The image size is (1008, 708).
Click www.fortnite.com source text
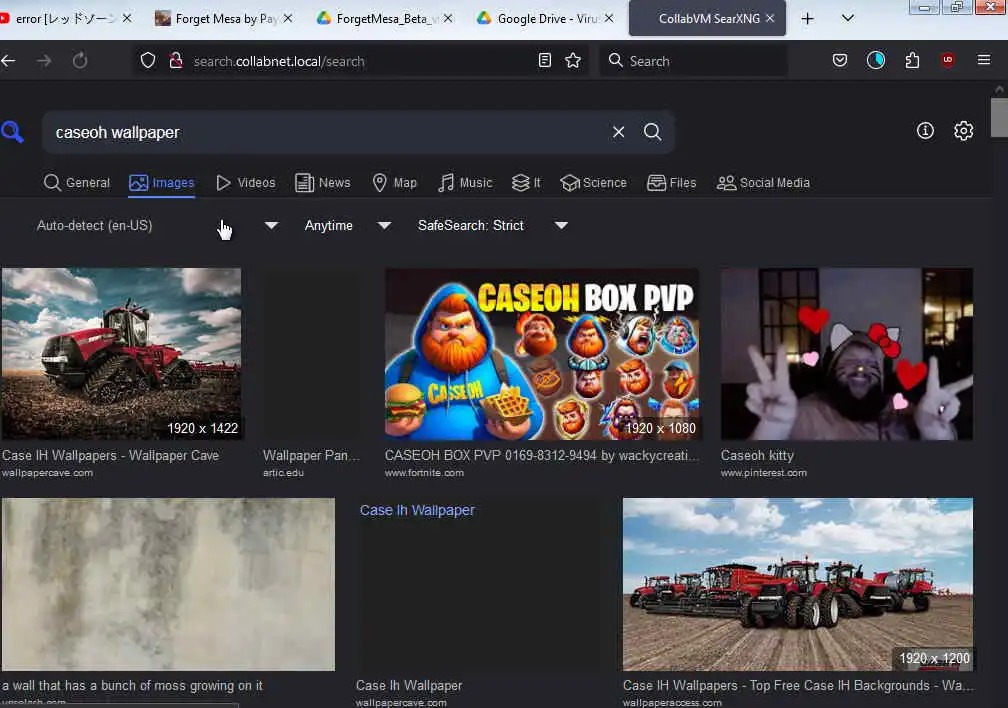[x=424, y=473]
